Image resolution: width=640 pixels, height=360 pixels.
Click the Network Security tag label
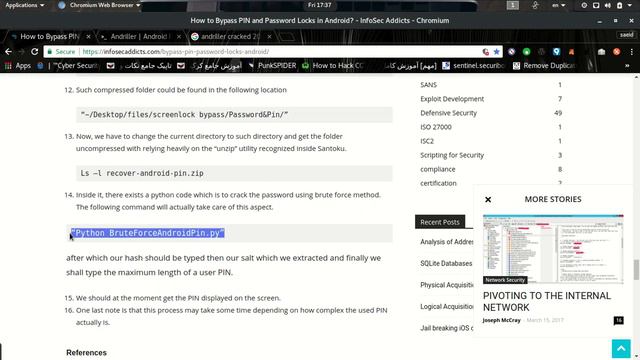(x=505, y=280)
